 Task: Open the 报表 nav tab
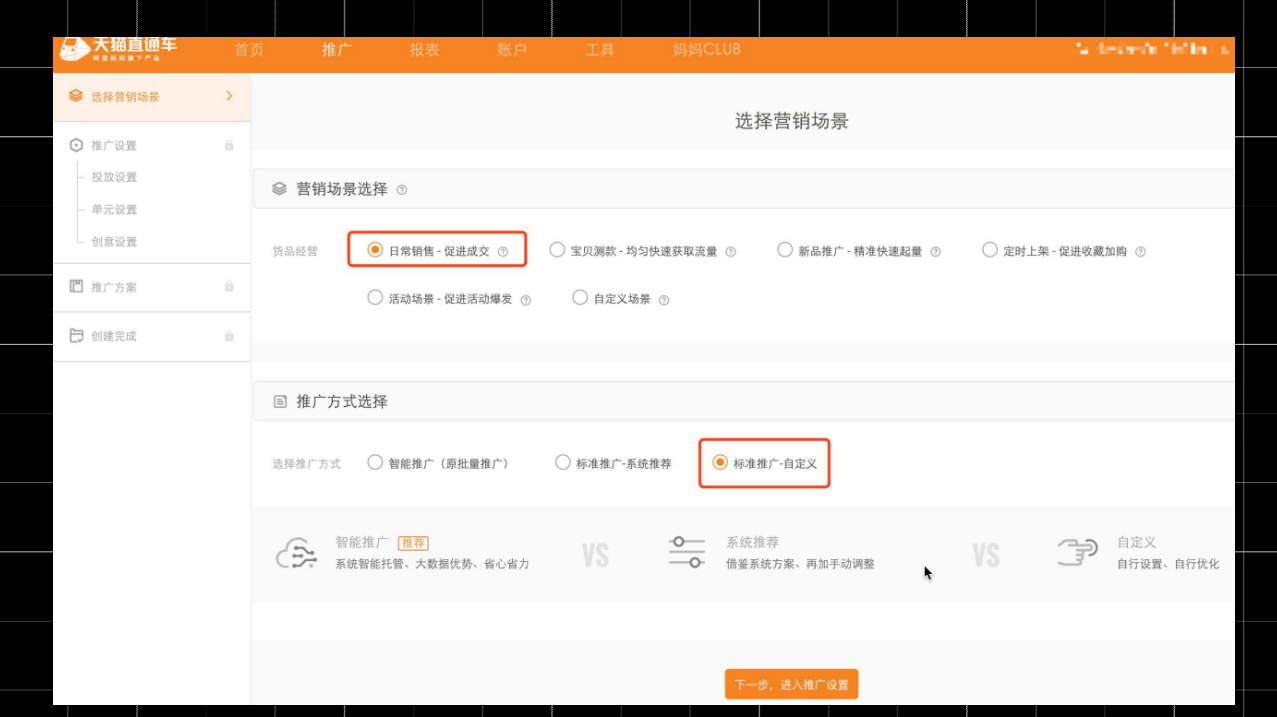point(425,49)
